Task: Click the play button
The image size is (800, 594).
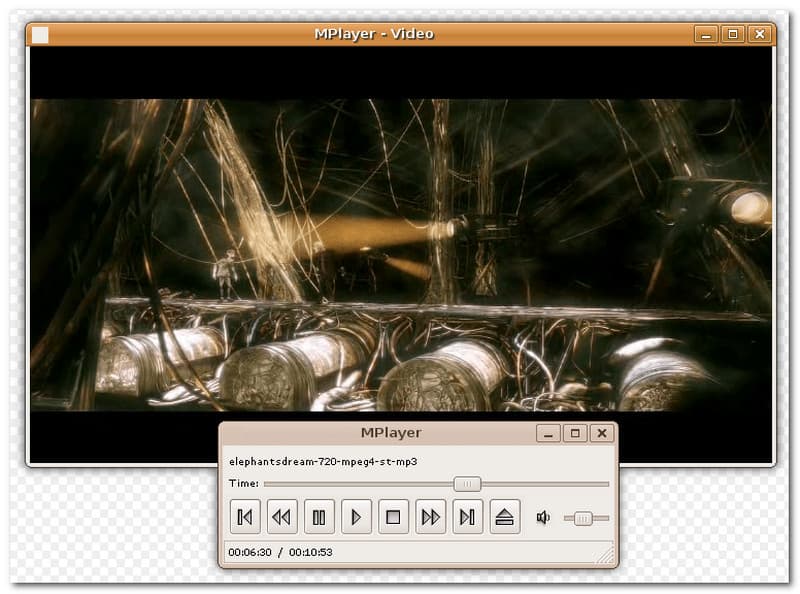Action: [x=356, y=517]
